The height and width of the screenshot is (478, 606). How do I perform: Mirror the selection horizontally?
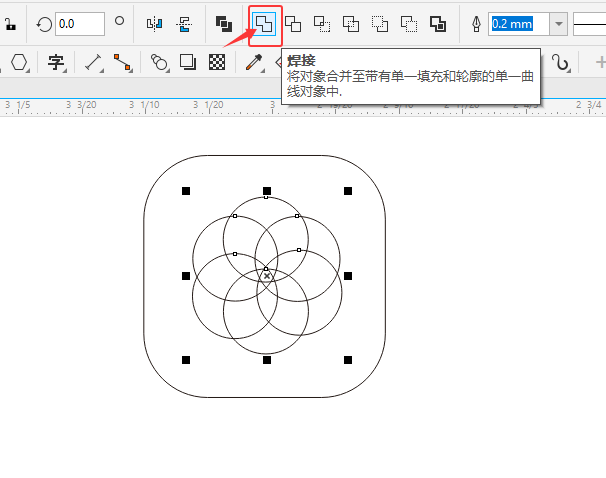tap(155, 24)
